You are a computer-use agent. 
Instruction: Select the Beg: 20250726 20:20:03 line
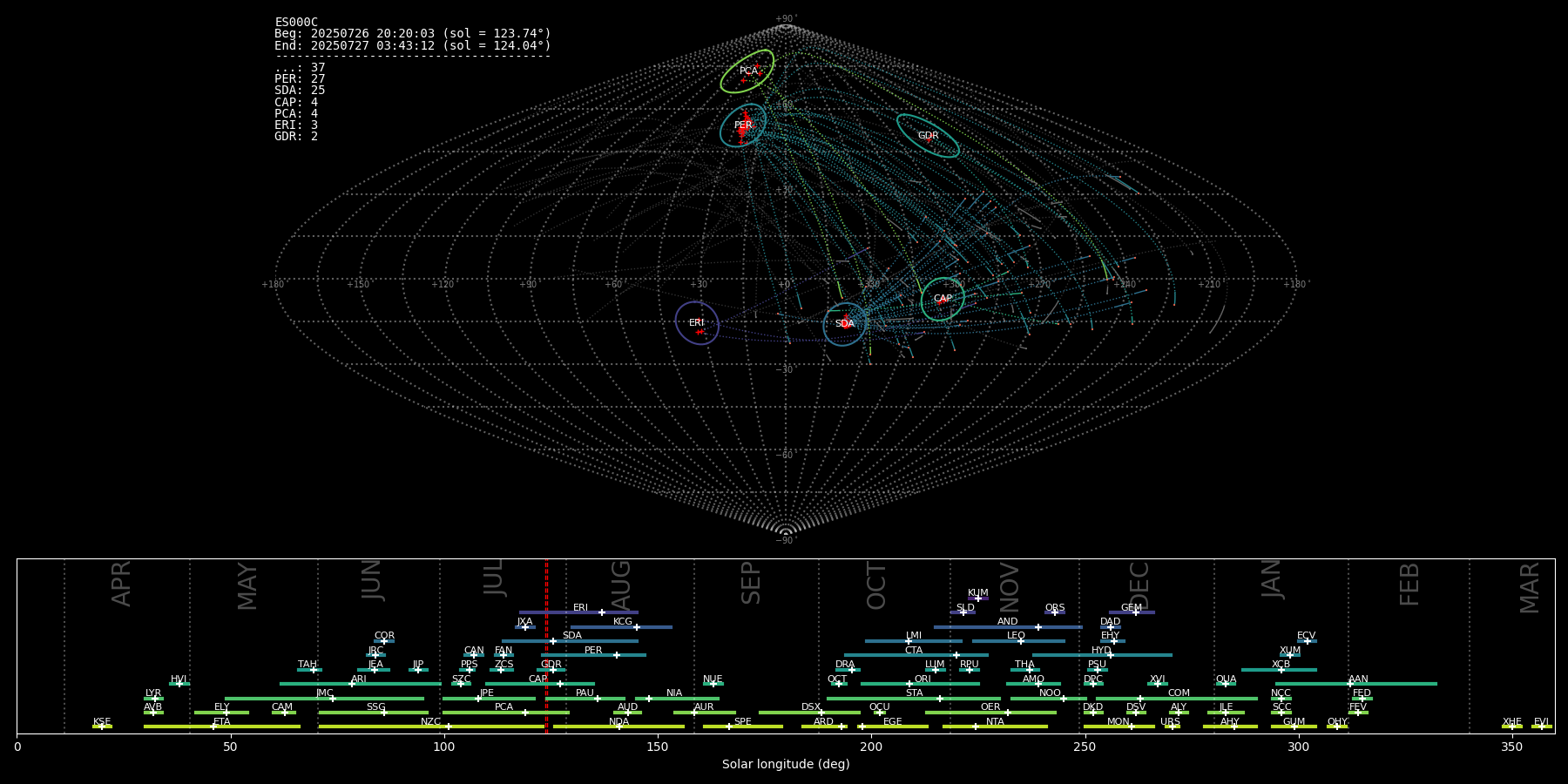click(x=413, y=34)
